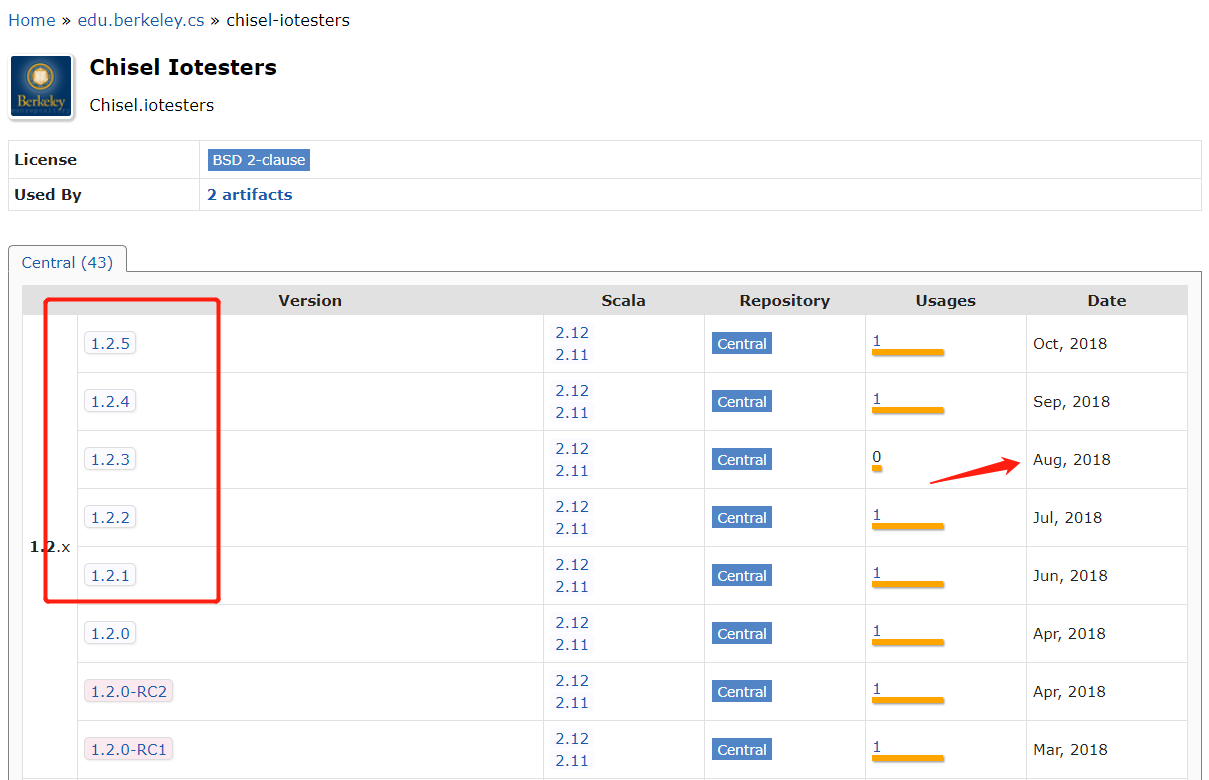Open version 1.2.0-RC1
The image size is (1209, 780).
tap(129, 750)
